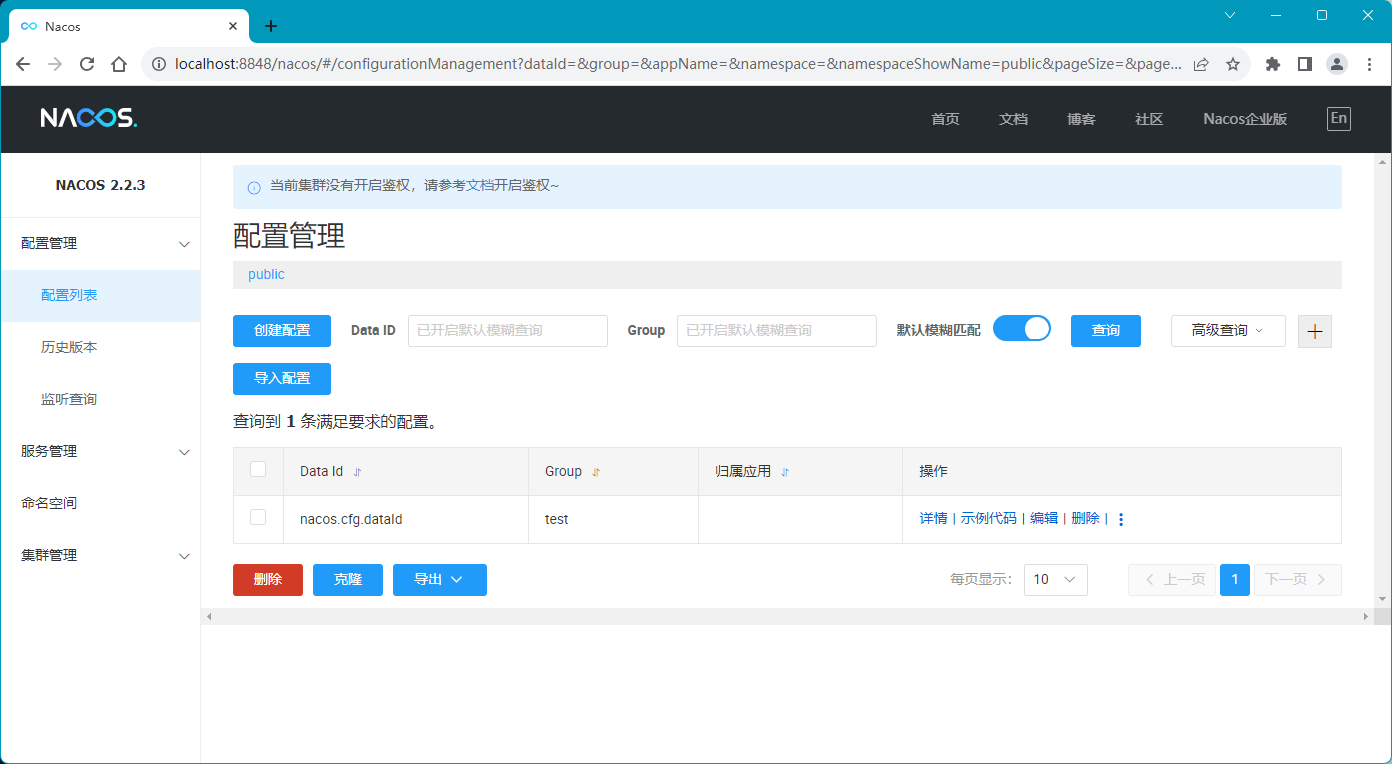This screenshot has height=764, width=1392.
Task: Open browser profile avatar
Action: [x=1337, y=64]
